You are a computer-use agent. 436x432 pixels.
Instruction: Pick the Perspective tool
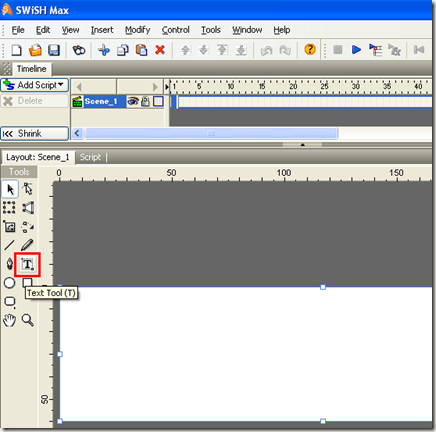[x=28, y=208]
